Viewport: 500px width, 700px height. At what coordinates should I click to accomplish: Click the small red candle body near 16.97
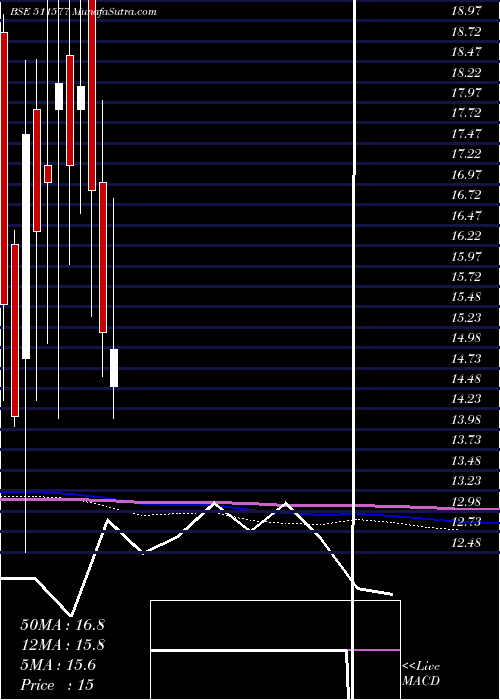pyautogui.click(x=48, y=174)
